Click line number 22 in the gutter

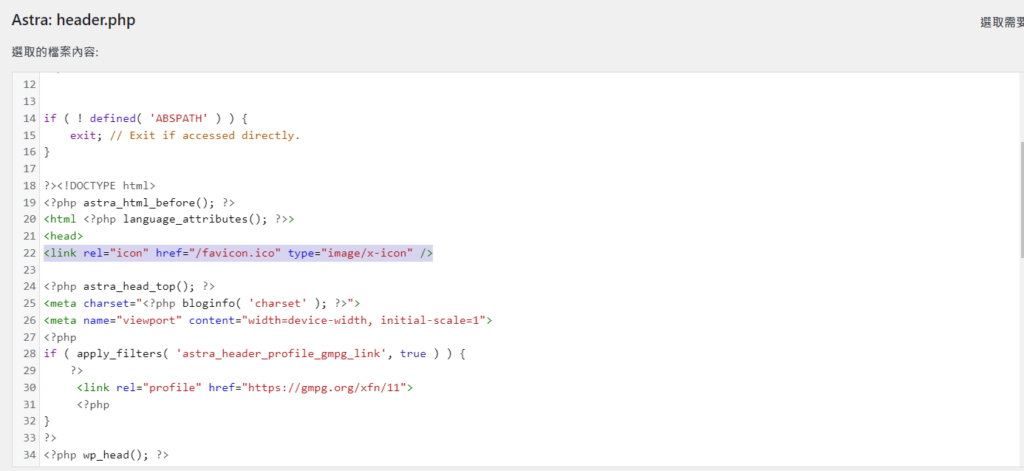pyautogui.click(x=27, y=253)
